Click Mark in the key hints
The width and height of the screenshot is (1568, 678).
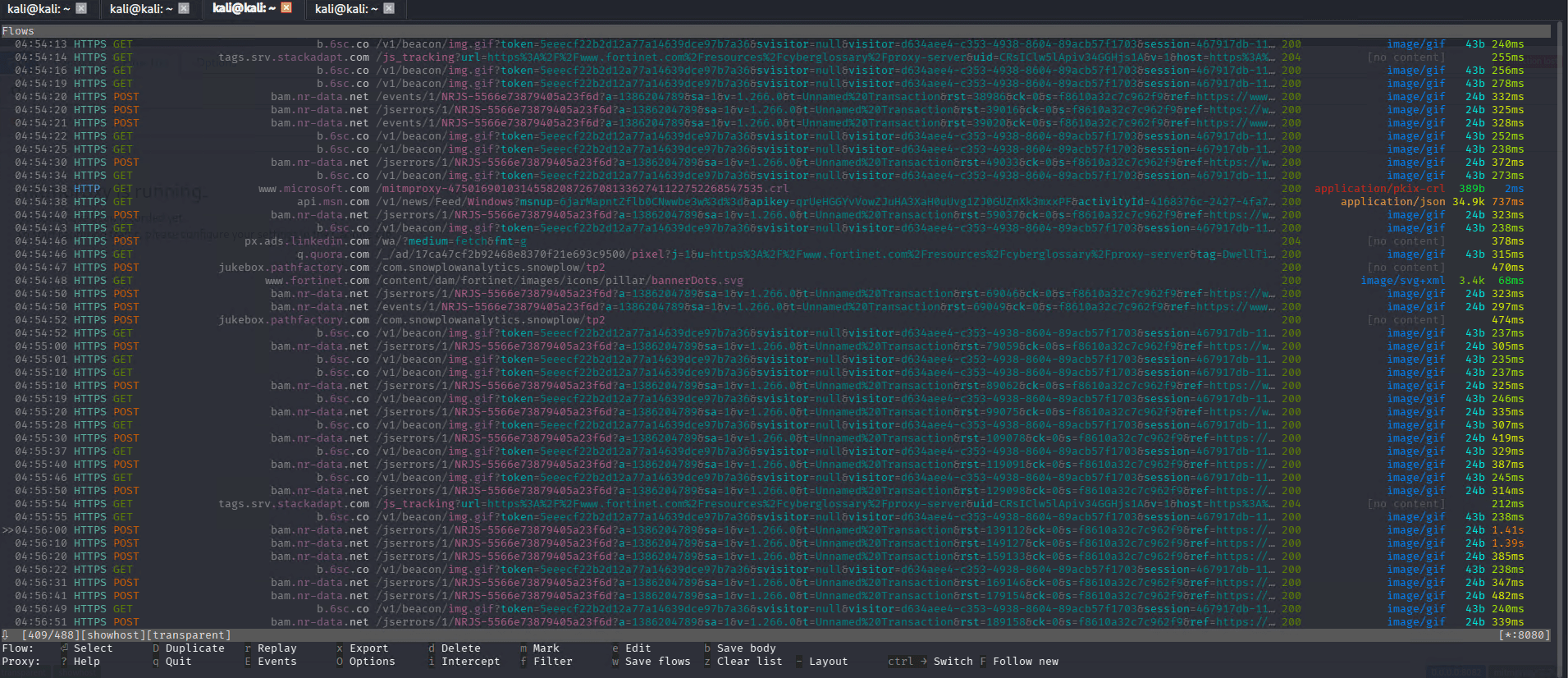click(546, 648)
